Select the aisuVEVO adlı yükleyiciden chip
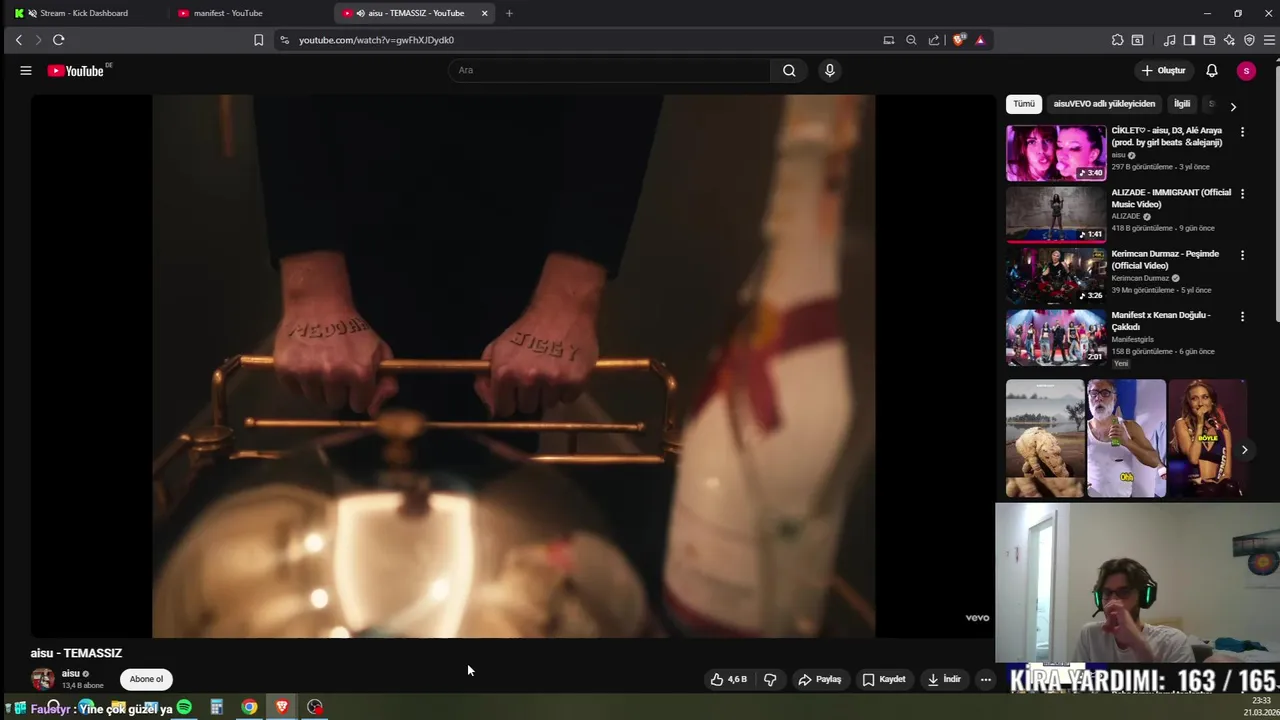 [1104, 104]
